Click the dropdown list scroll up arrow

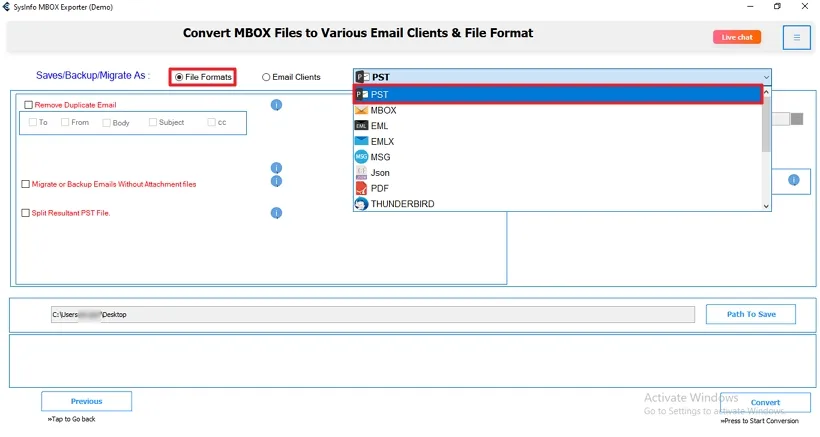pyautogui.click(x=766, y=91)
